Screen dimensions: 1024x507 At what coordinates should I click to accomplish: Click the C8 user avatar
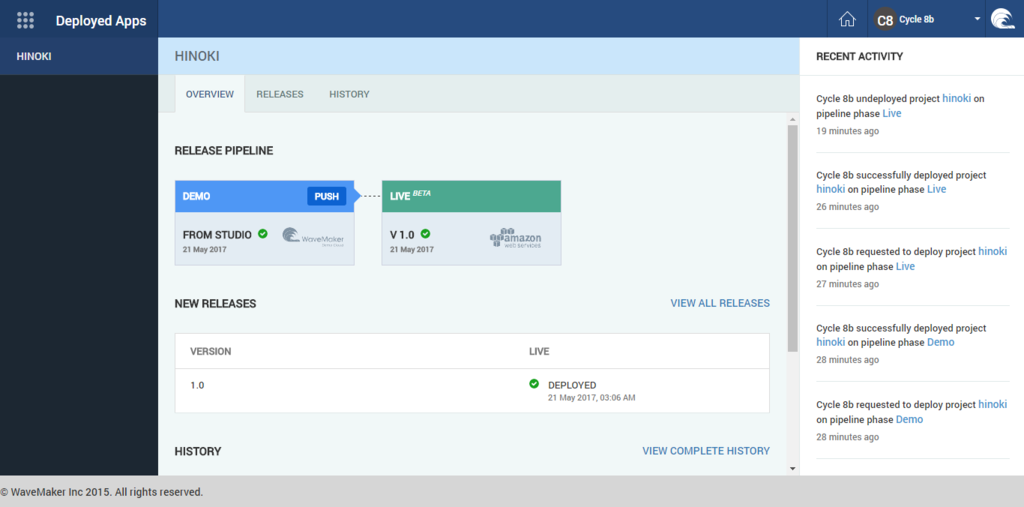pyautogui.click(x=885, y=20)
